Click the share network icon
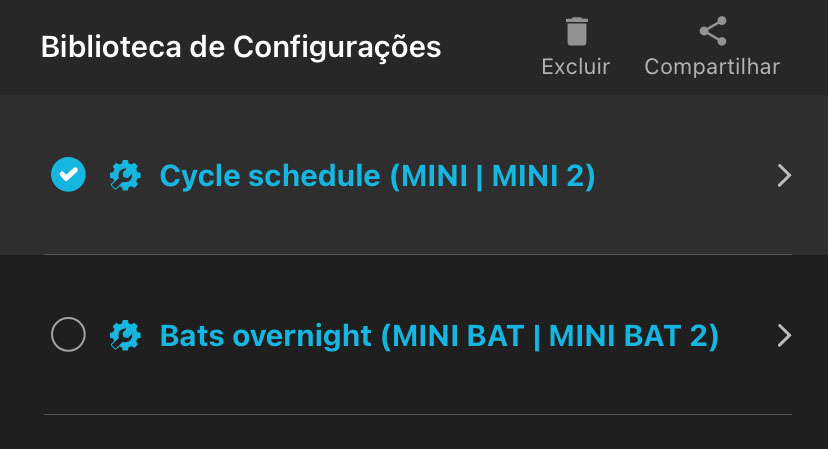The height and width of the screenshot is (449, 828). point(712,32)
